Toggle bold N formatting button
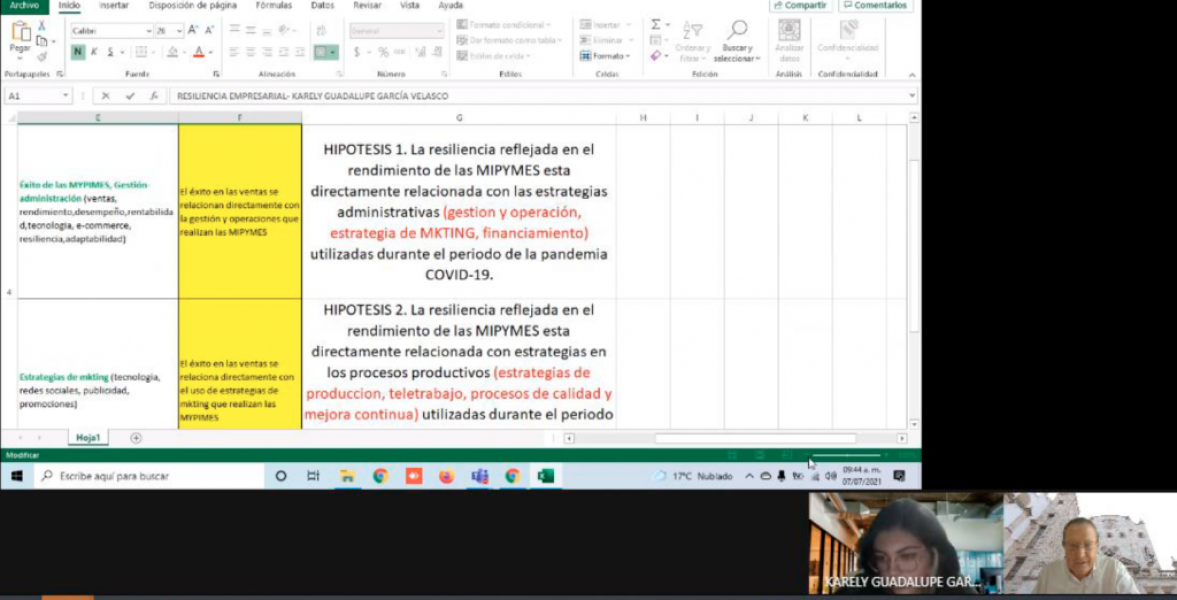This screenshot has width=1177, height=600. pos(78,52)
